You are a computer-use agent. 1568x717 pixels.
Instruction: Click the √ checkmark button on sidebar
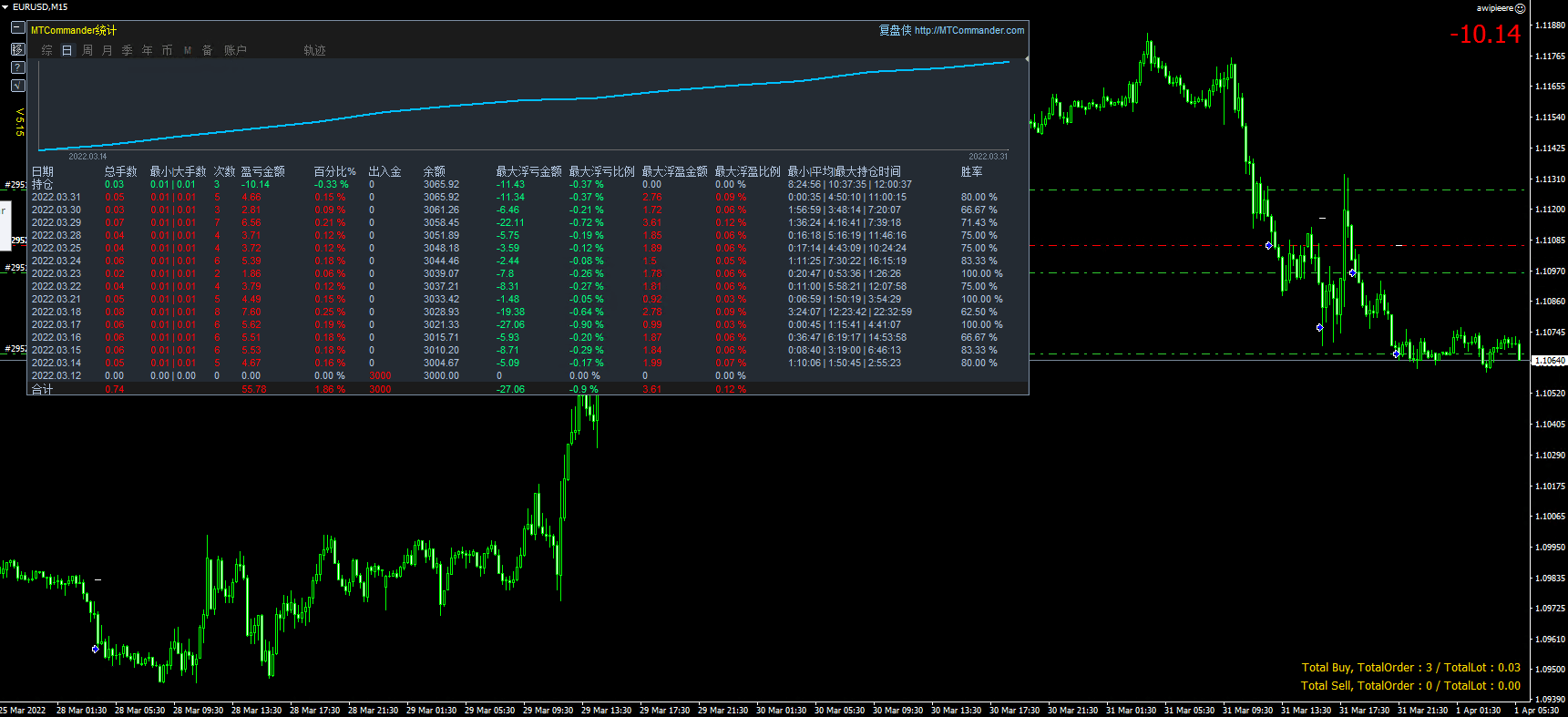point(18,86)
